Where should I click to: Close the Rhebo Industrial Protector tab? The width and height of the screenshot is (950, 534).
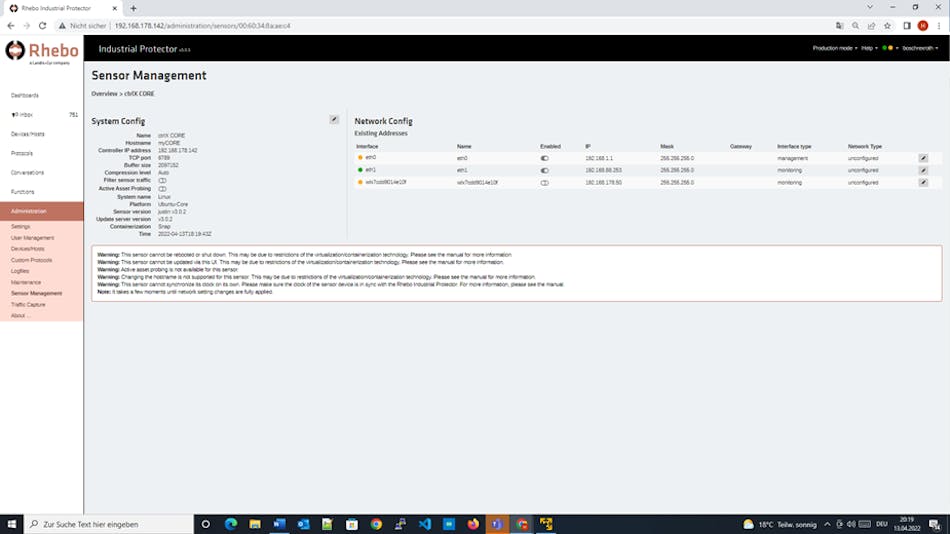115,8
